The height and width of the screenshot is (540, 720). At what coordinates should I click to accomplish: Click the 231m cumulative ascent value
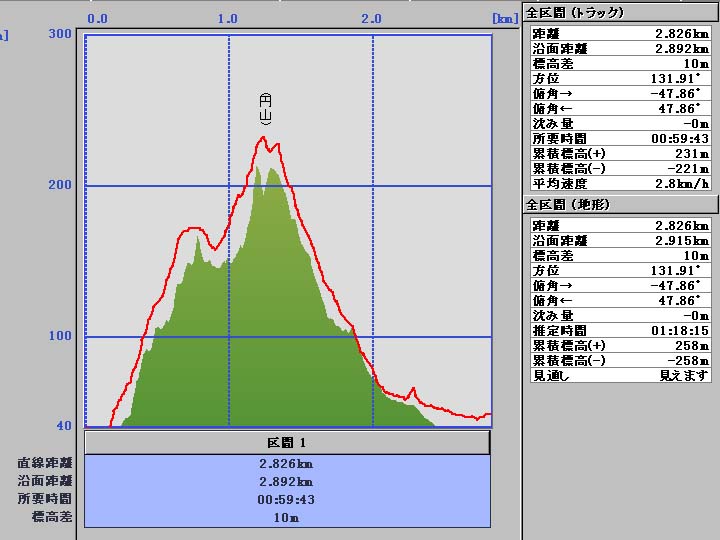tap(692, 154)
